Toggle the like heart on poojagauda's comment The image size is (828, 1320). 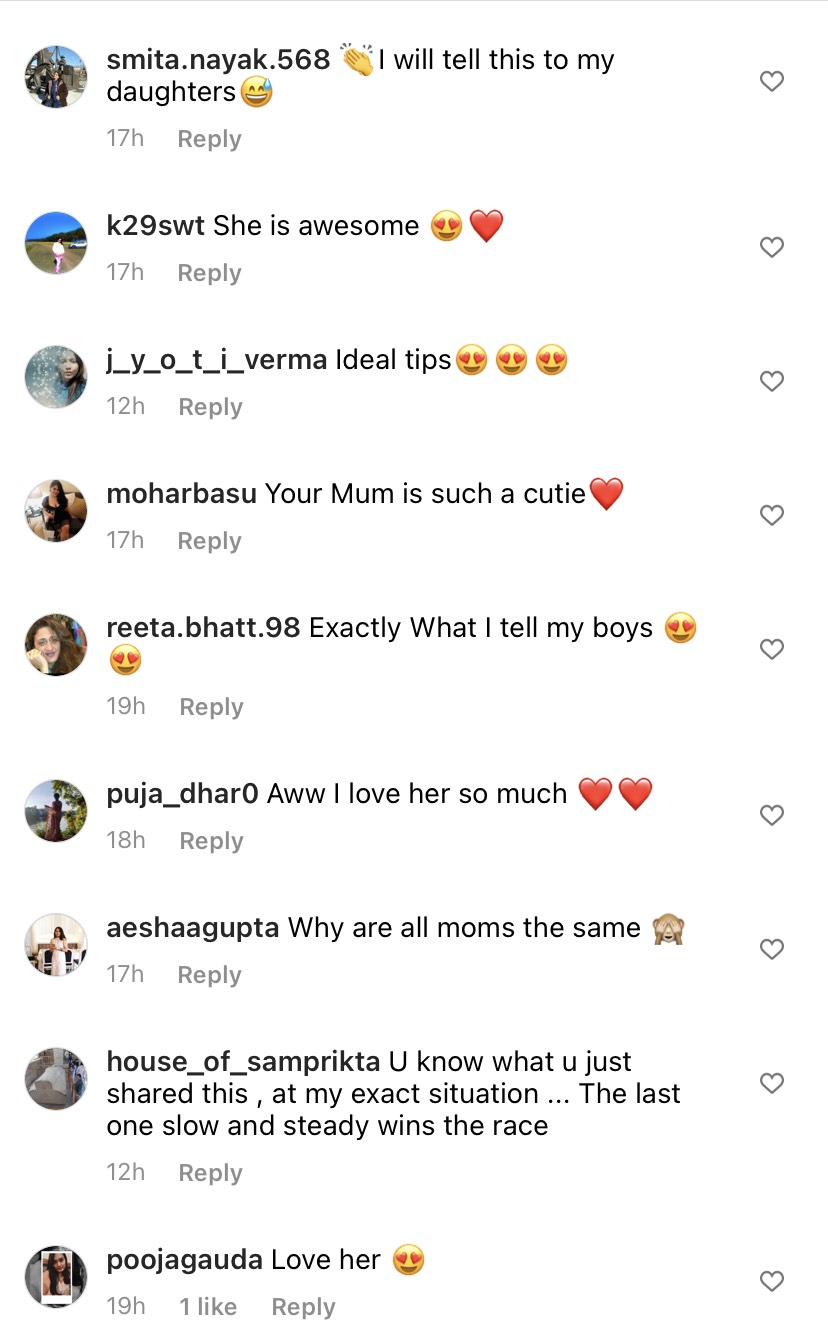[x=772, y=1281]
